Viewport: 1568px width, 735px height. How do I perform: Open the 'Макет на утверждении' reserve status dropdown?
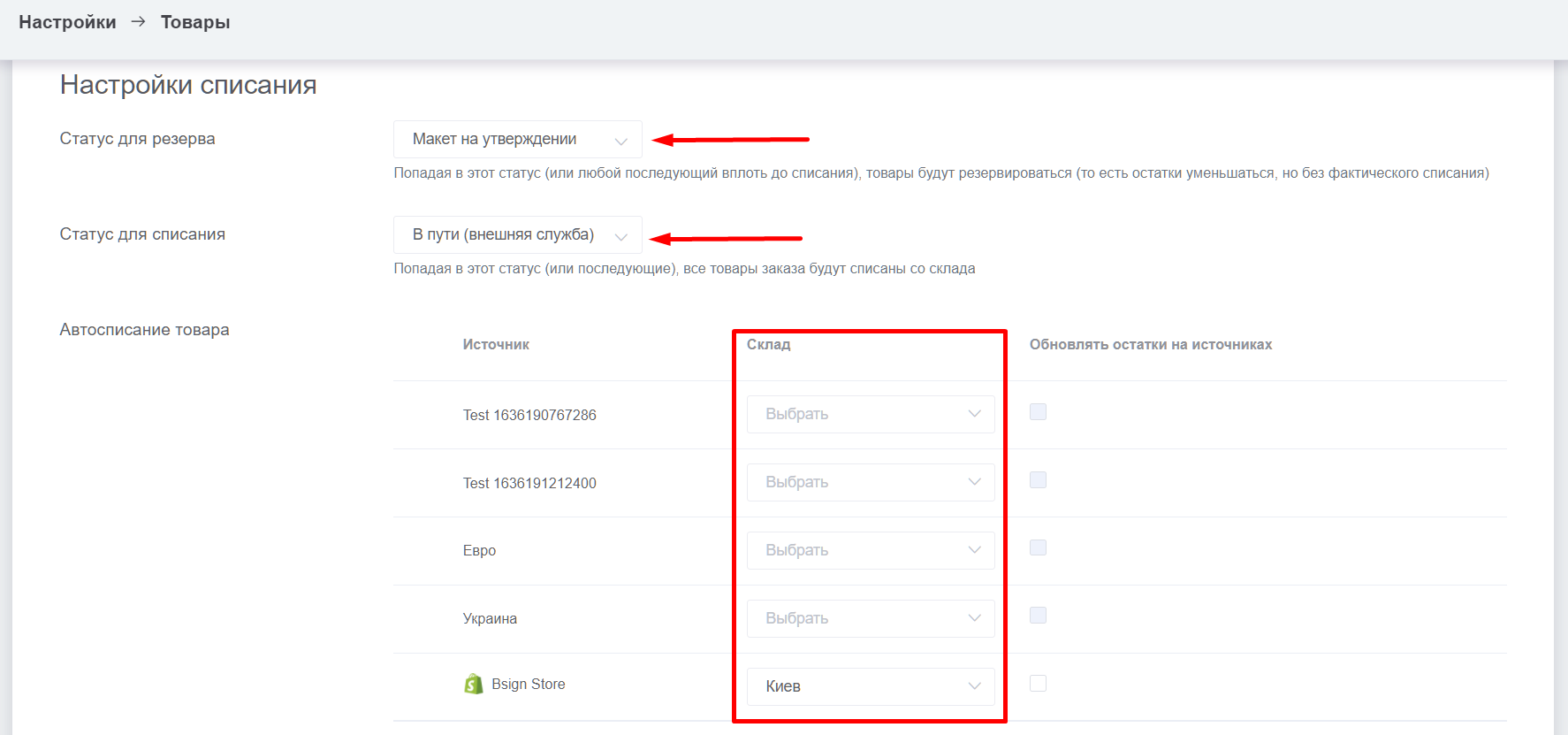tap(518, 139)
